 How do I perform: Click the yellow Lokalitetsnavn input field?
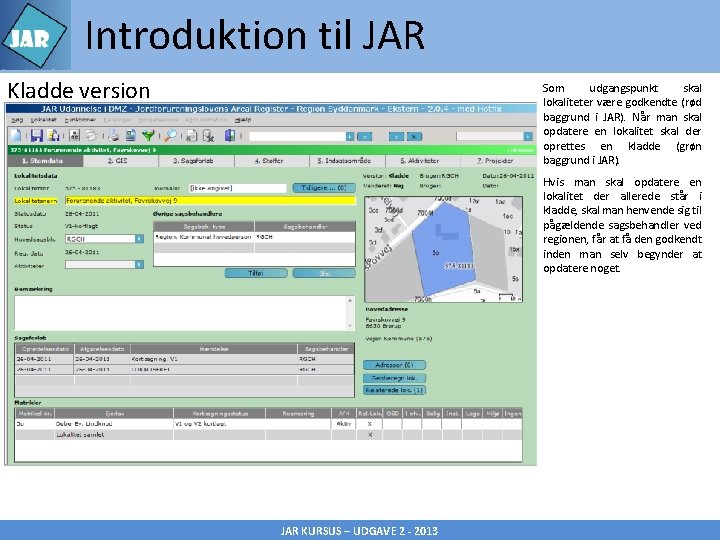pyautogui.click(x=210, y=200)
